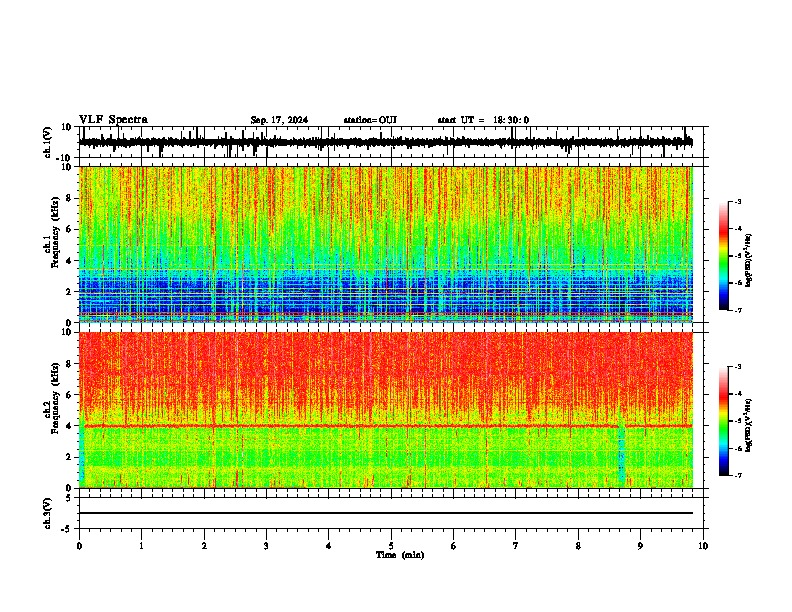The image size is (792, 612).
Task: Click the ch.1 color bar log(PSD) units label
Action: click(x=749, y=260)
